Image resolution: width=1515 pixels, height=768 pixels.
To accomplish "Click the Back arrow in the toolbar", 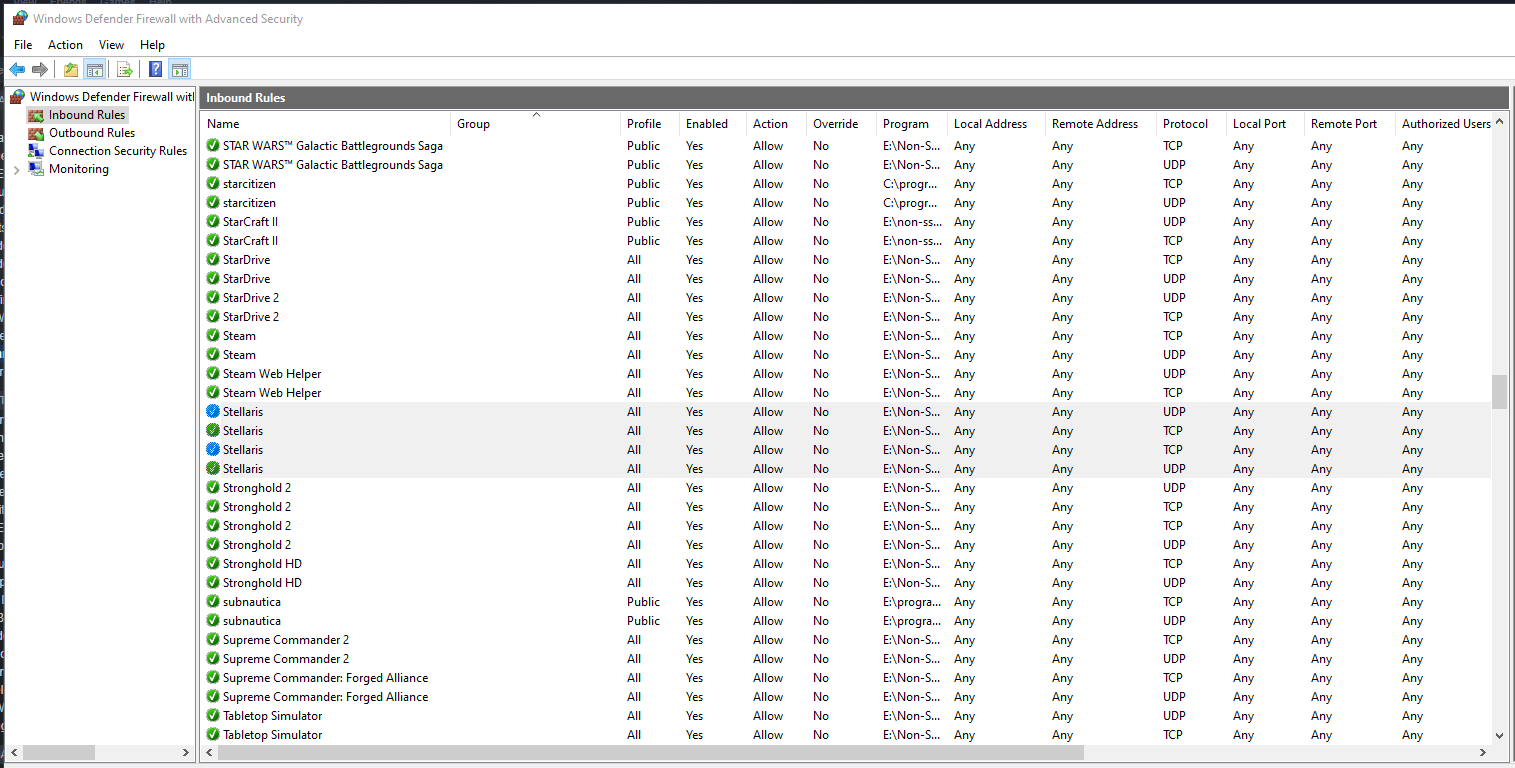I will pyautogui.click(x=17, y=69).
